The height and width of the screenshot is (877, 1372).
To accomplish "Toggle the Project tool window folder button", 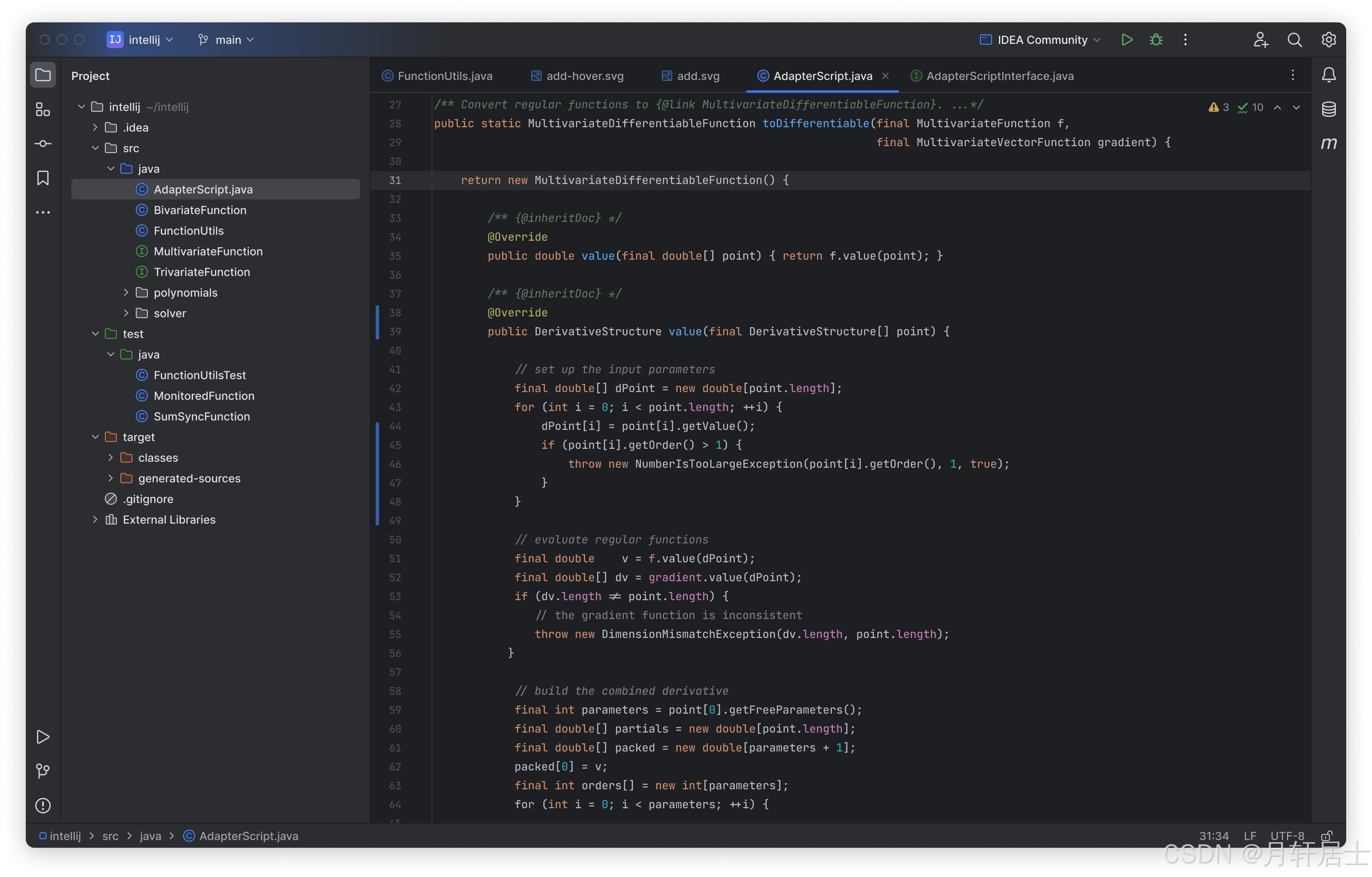I will point(43,75).
